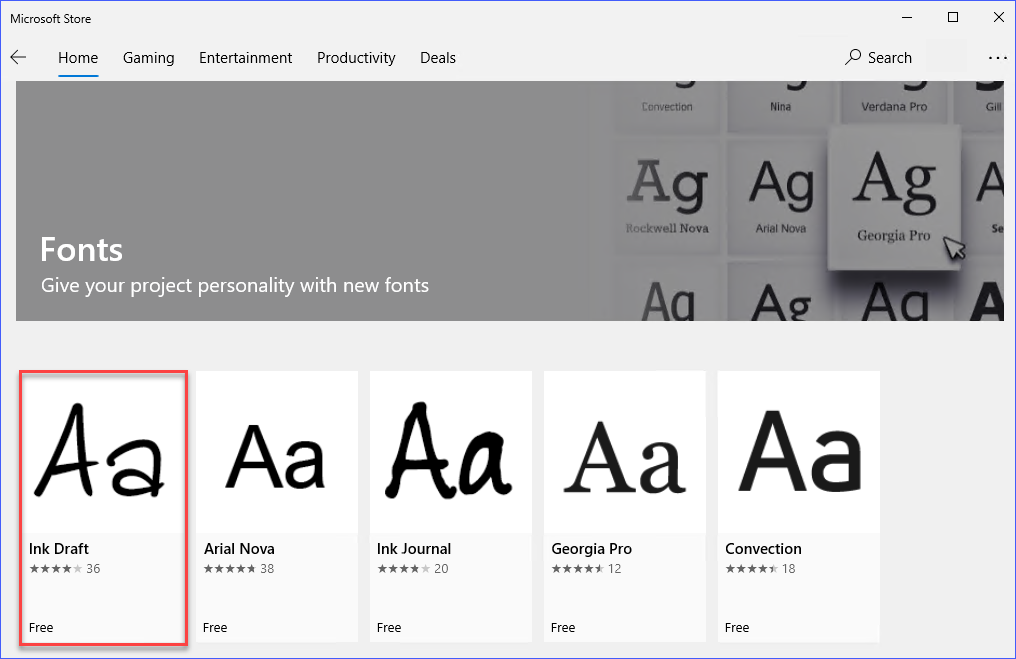Click the Ink Journal title text
Screen dimensions: 1016x659
[x=414, y=549]
